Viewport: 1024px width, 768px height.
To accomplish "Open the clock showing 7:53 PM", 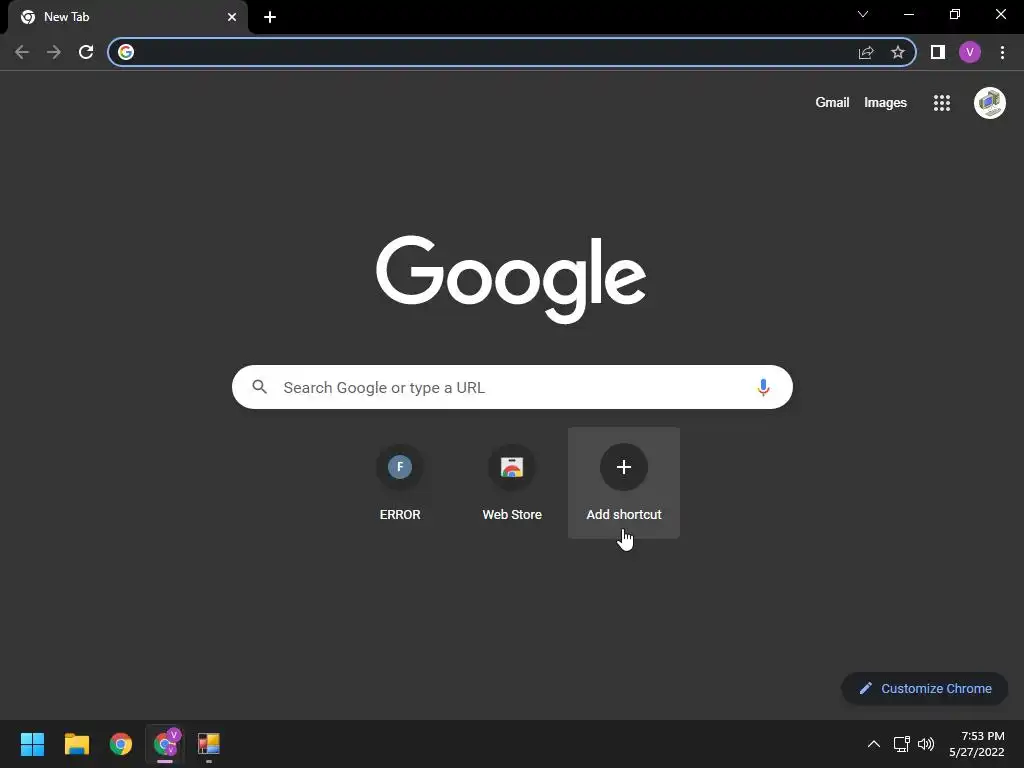I will tap(977, 744).
